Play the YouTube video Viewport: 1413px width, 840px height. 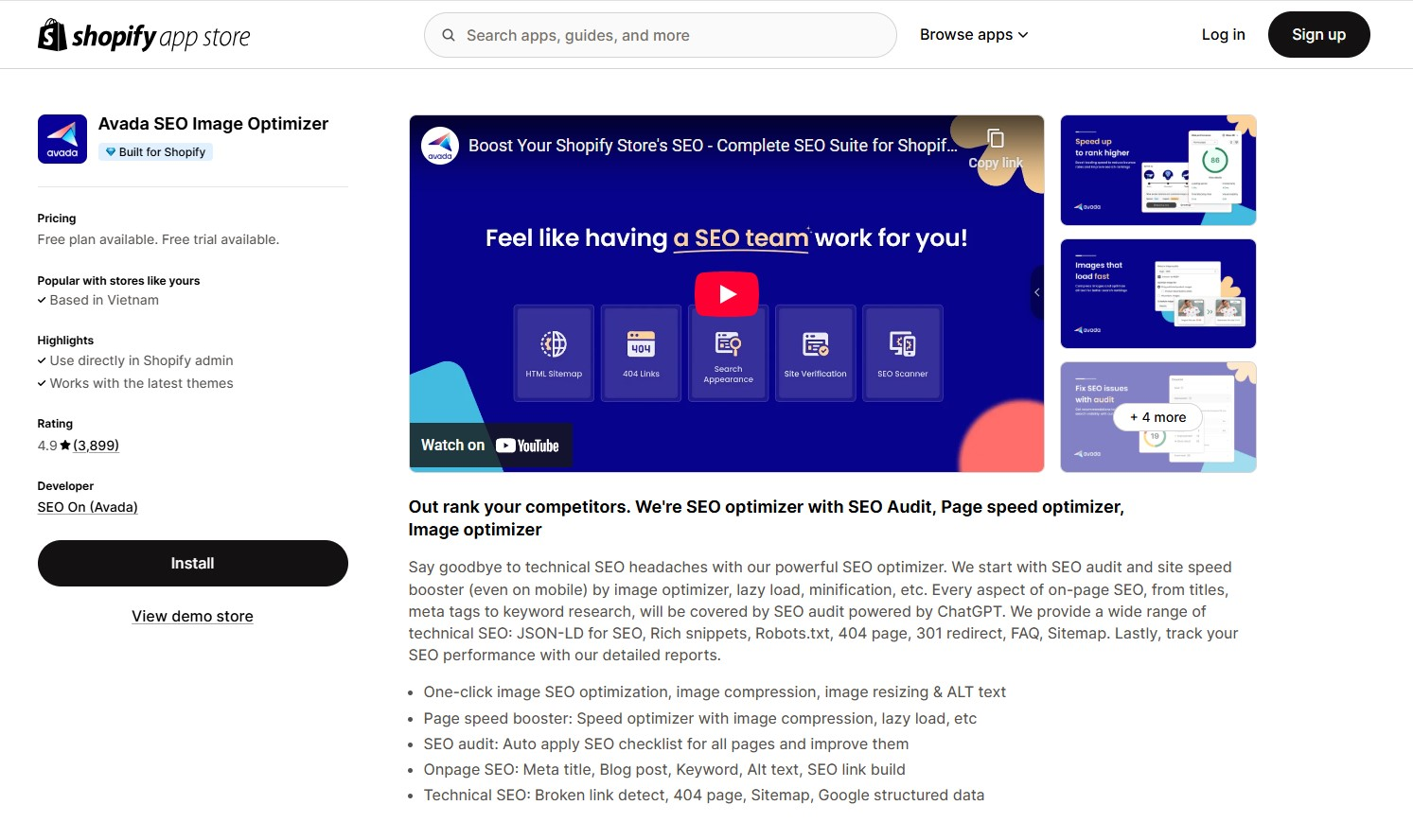click(x=727, y=294)
